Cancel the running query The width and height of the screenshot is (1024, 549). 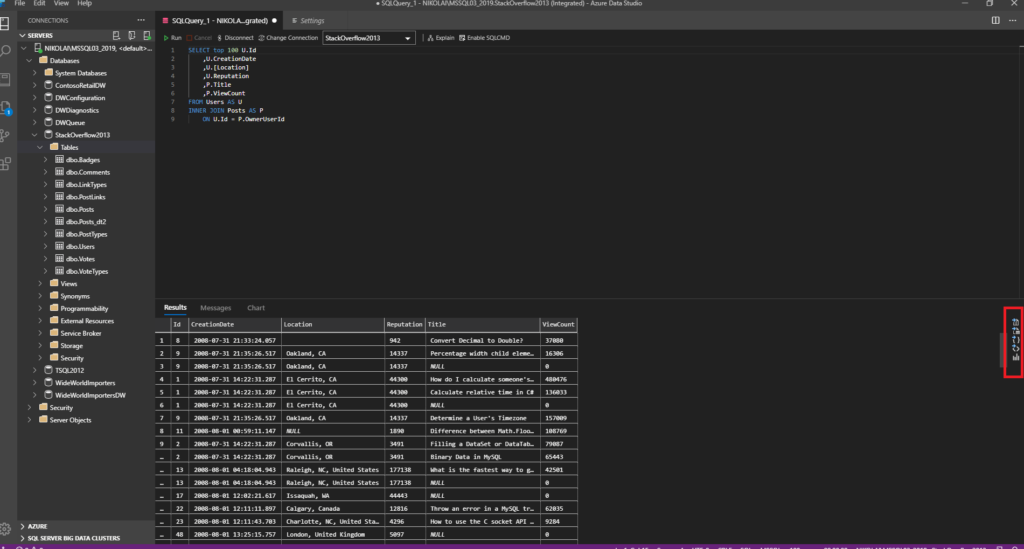pos(199,38)
